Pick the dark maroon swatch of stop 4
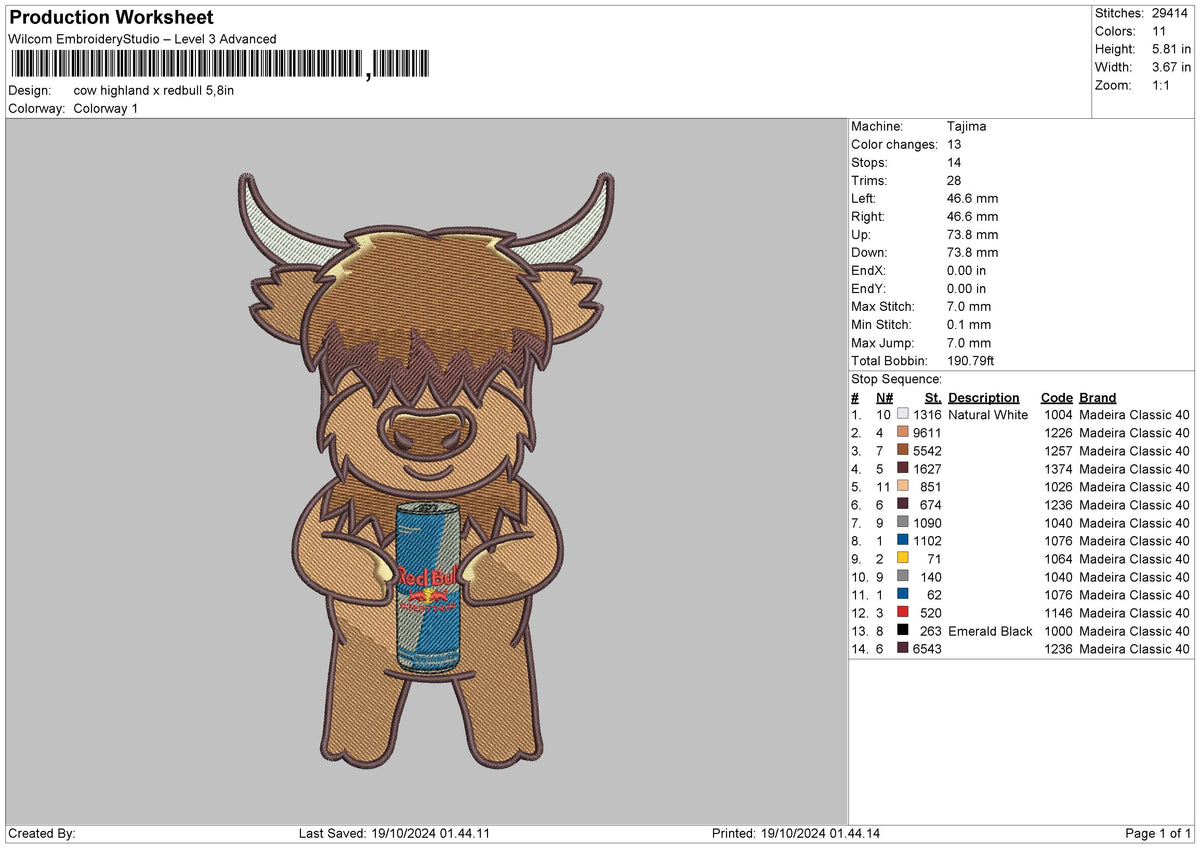 903,469
